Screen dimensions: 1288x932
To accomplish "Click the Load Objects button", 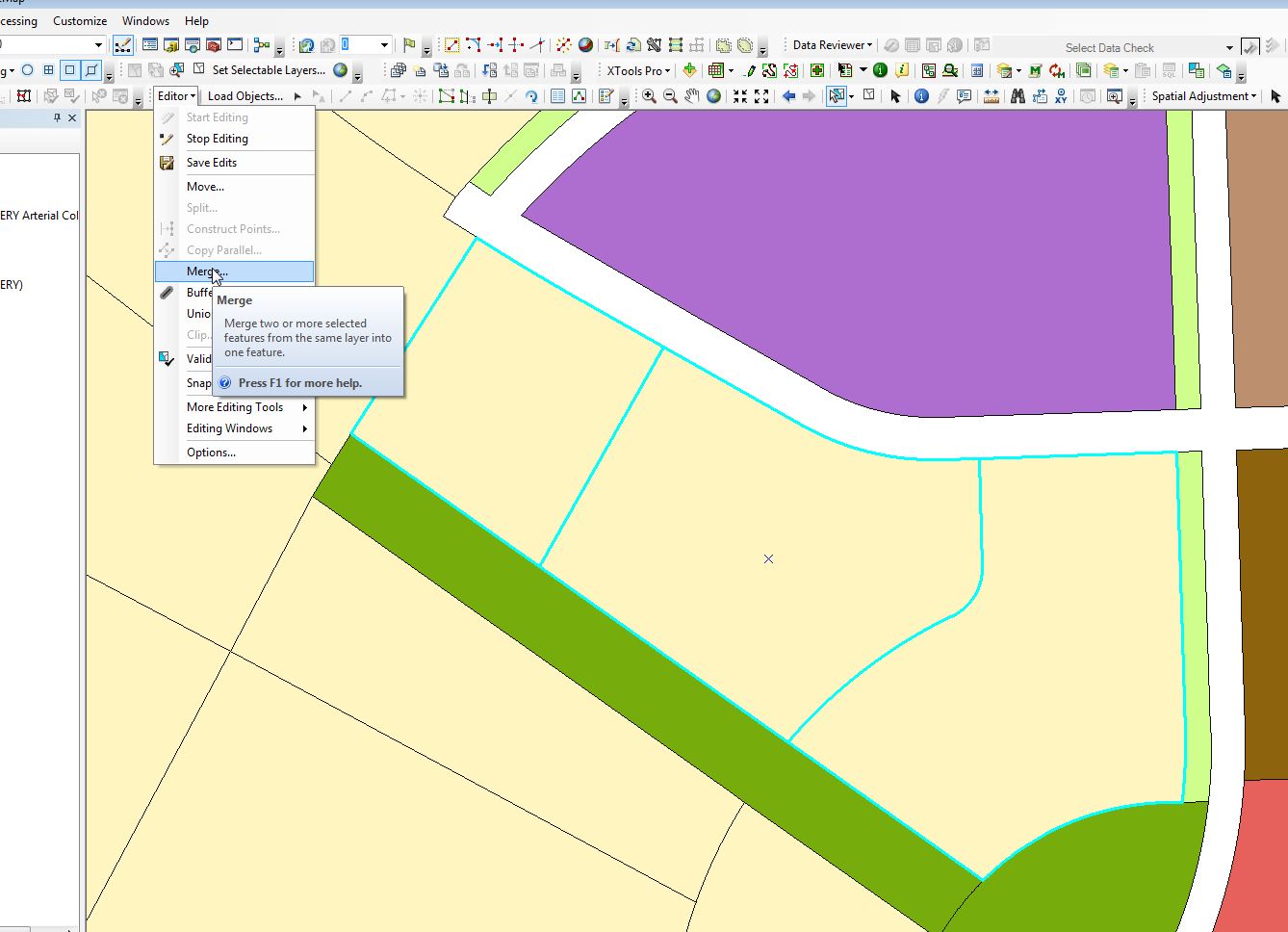I will [x=245, y=96].
